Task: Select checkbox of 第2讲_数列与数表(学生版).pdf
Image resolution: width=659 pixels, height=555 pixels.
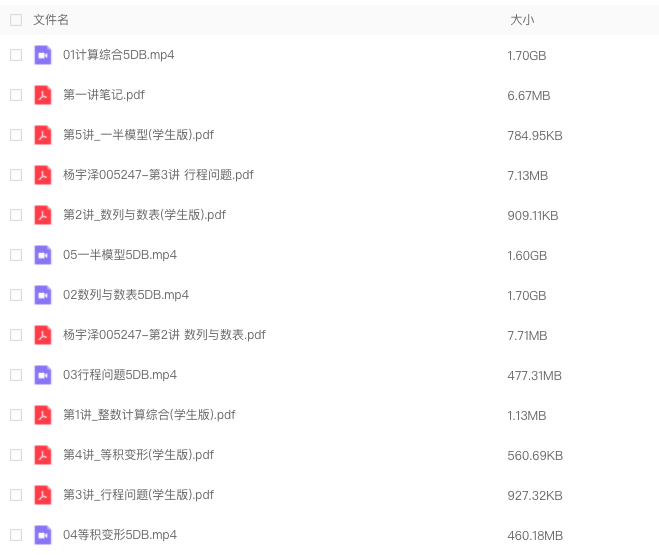Action: (x=16, y=215)
